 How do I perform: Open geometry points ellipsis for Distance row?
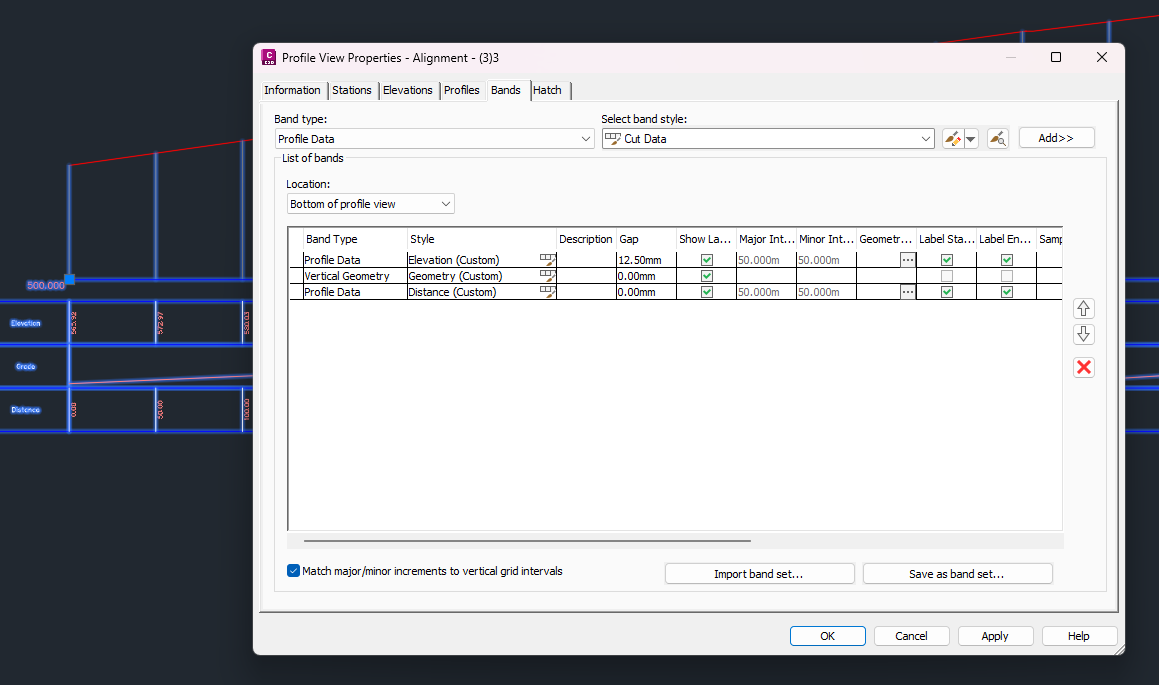click(x=908, y=292)
